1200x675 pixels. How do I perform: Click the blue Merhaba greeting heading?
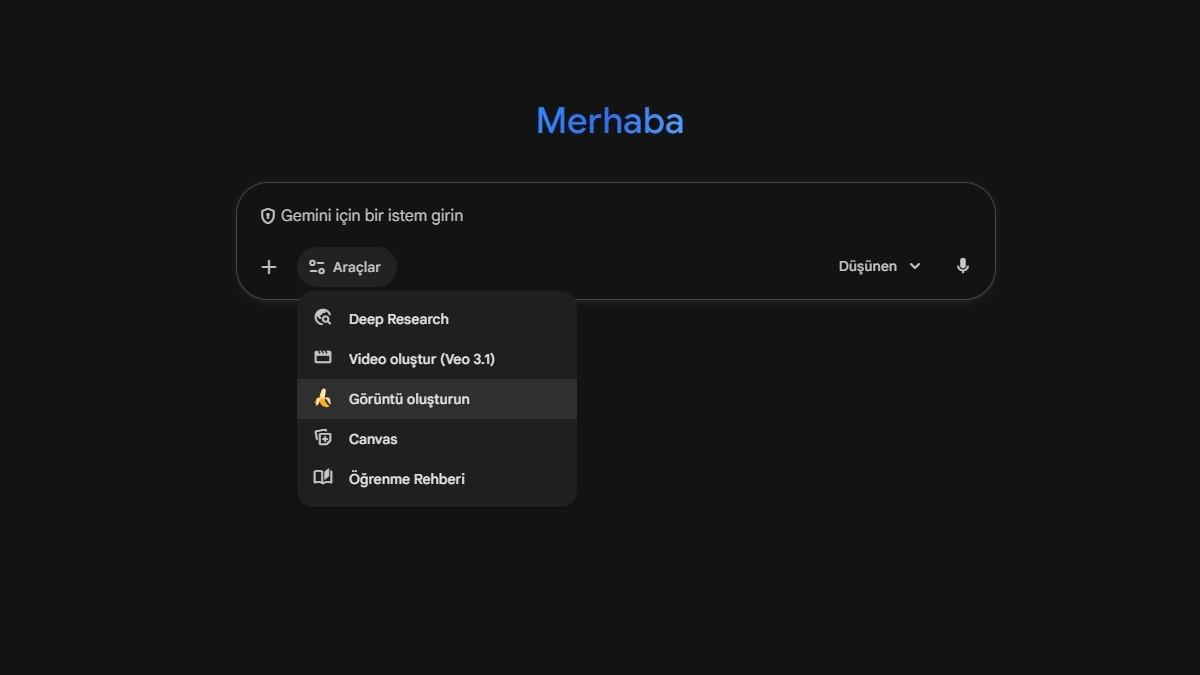pyautogui.click(x=610, y=121)
